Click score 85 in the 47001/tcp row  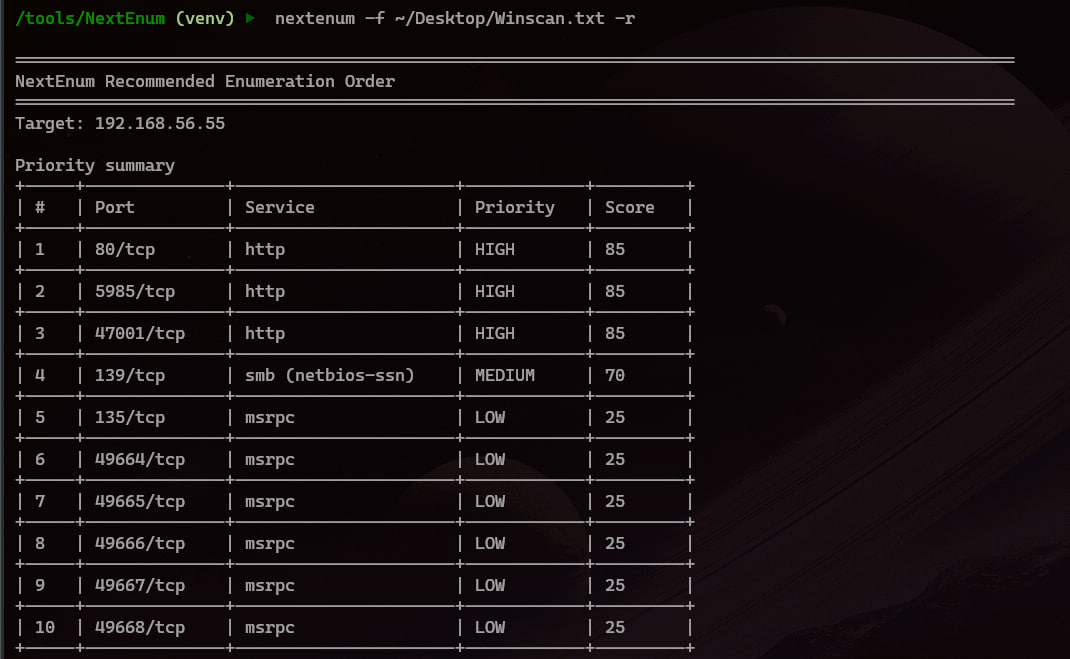[615, 334]
